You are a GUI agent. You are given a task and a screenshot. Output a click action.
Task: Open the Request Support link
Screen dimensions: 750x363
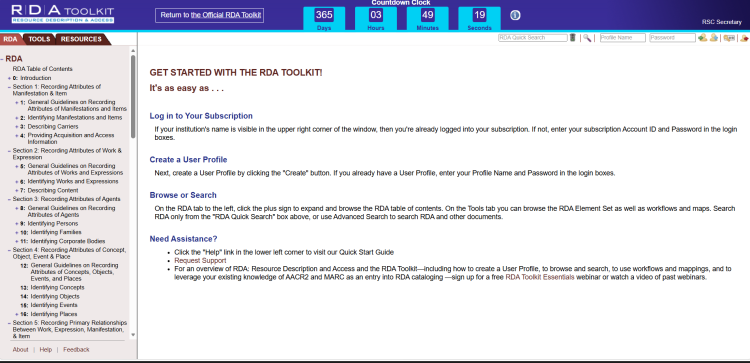click(200, 261)
